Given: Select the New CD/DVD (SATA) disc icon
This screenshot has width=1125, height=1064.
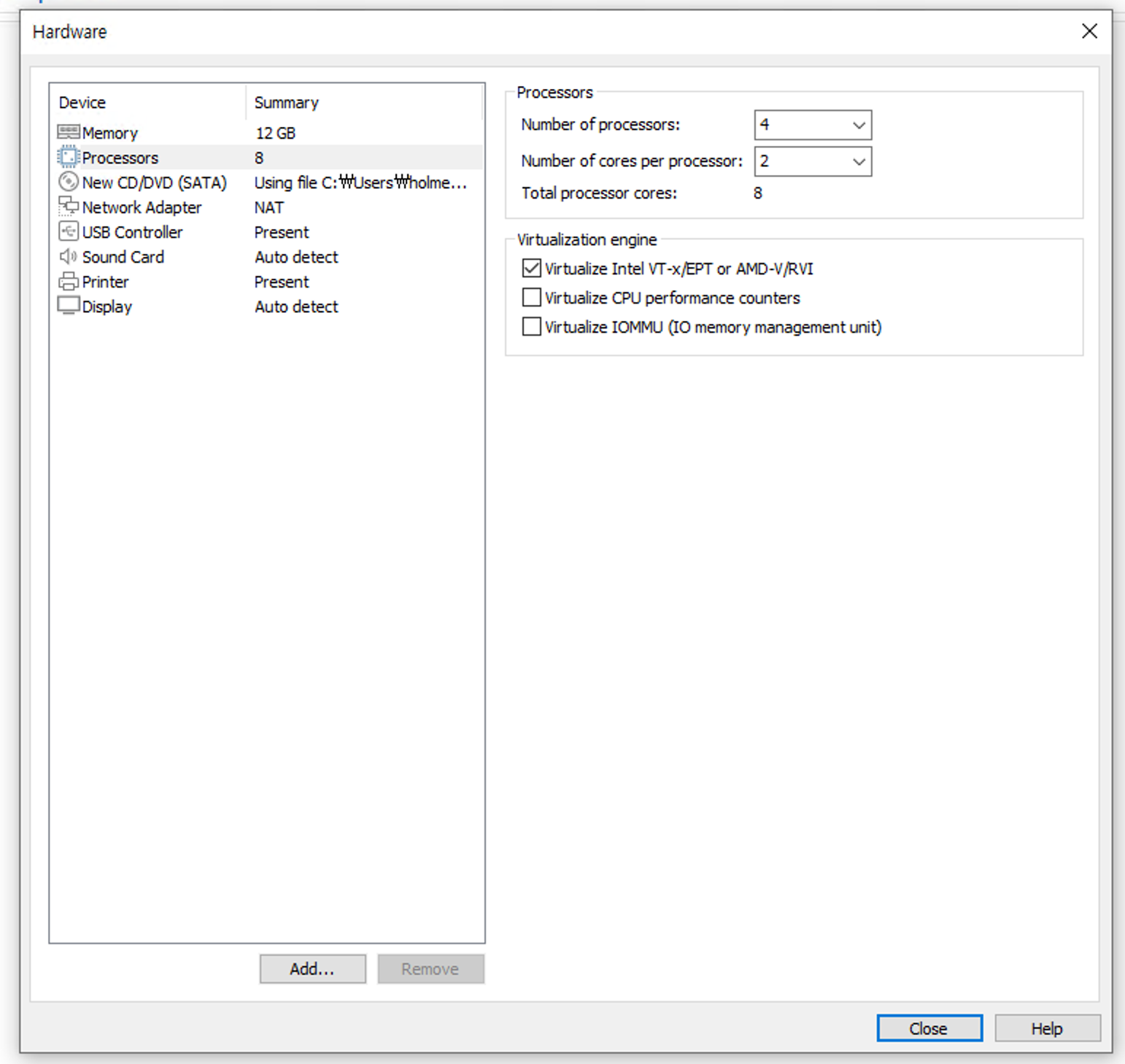Looking at the screenshot, I should (68, 182).
